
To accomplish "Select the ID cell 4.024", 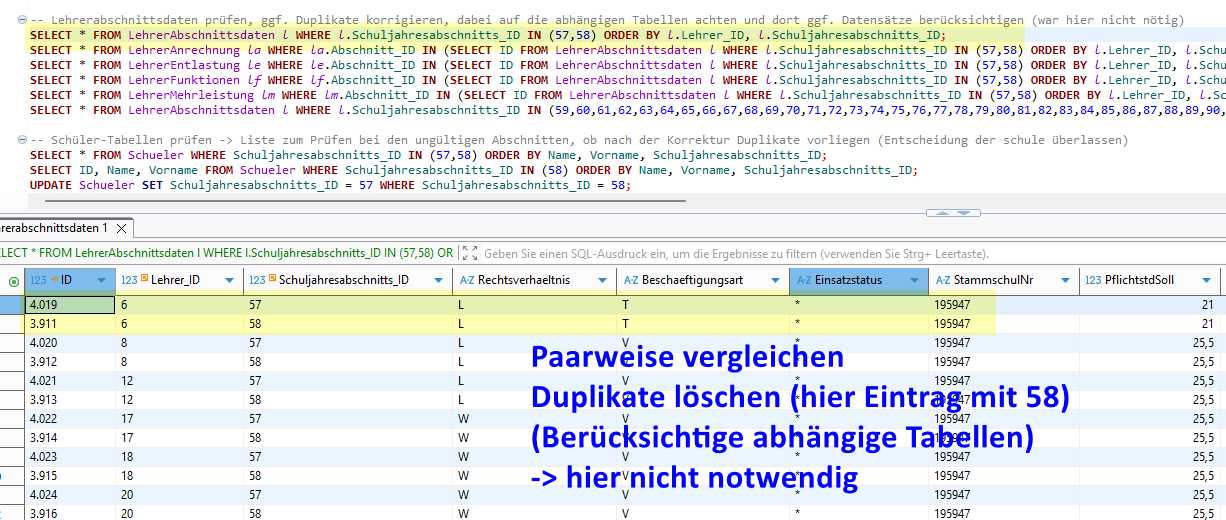I will [70, 494].
